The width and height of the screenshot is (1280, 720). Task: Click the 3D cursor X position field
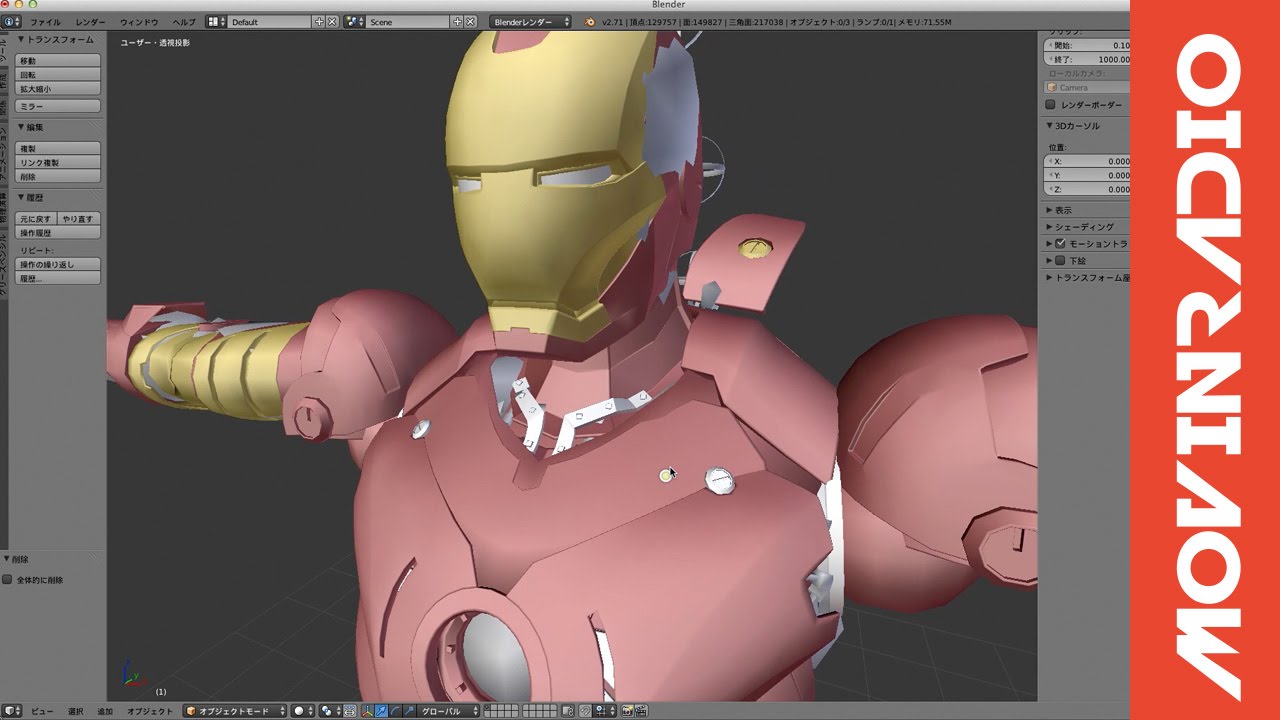pyautogui.click(x=1088, y=161)
